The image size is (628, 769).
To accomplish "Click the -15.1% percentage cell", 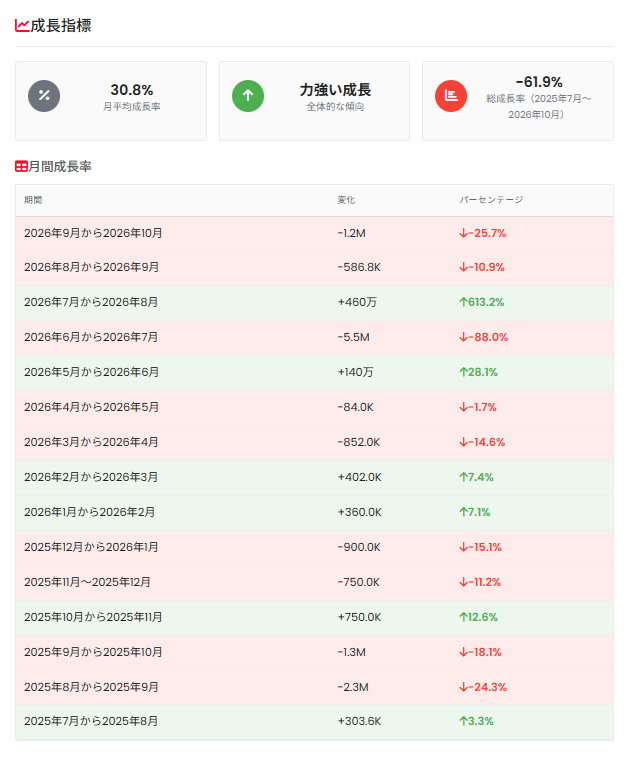I will pos(480,548).
